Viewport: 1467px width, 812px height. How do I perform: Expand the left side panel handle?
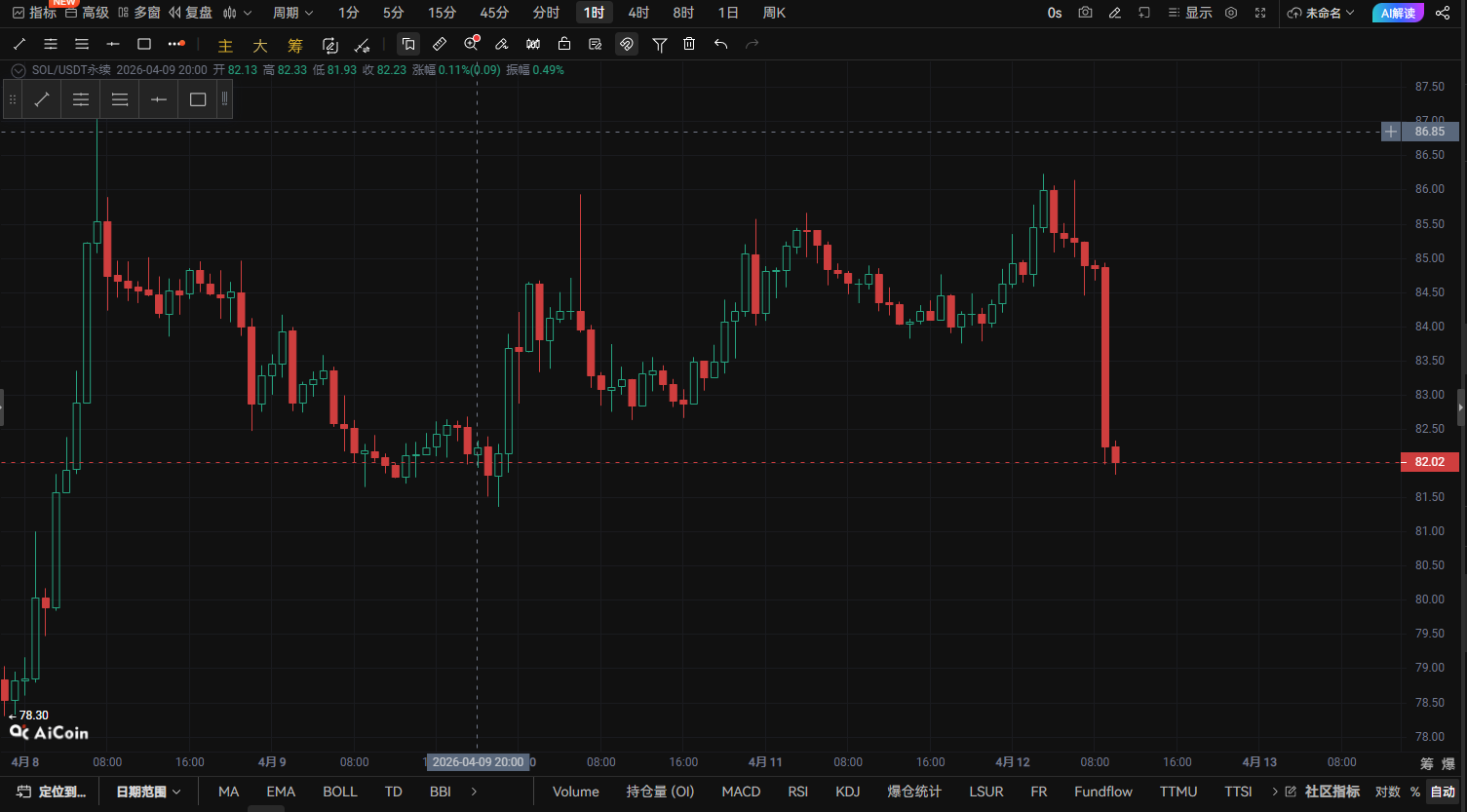[x=2, y=407]
